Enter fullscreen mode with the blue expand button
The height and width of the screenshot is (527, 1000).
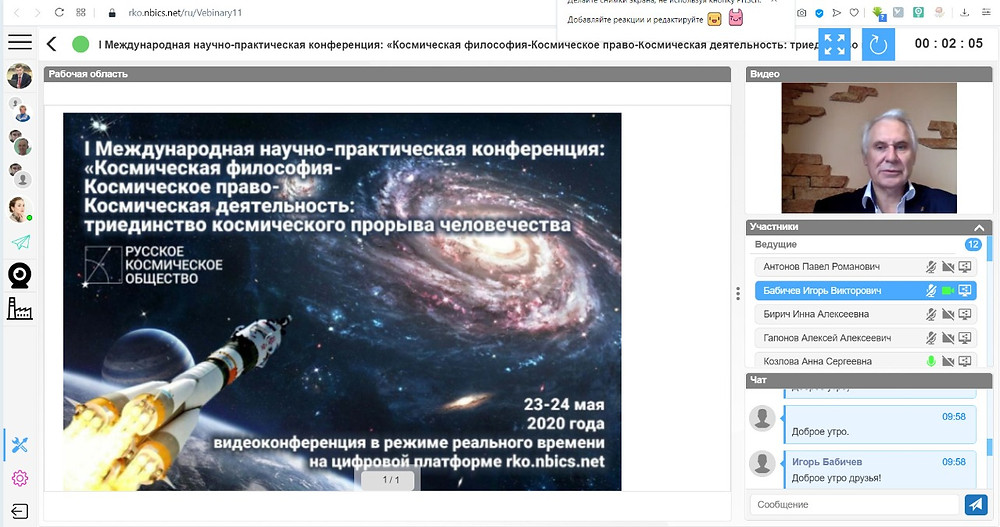(x=834, y=44)
